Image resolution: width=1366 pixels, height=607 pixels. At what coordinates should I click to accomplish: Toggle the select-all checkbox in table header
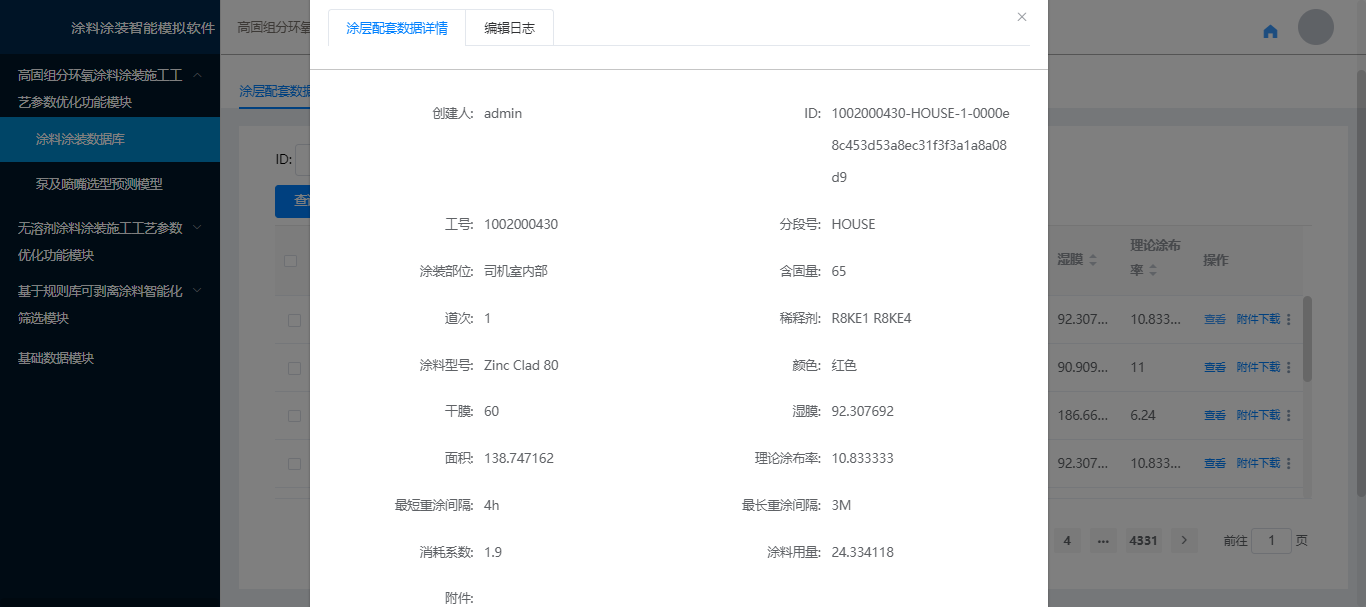point(291,261)
